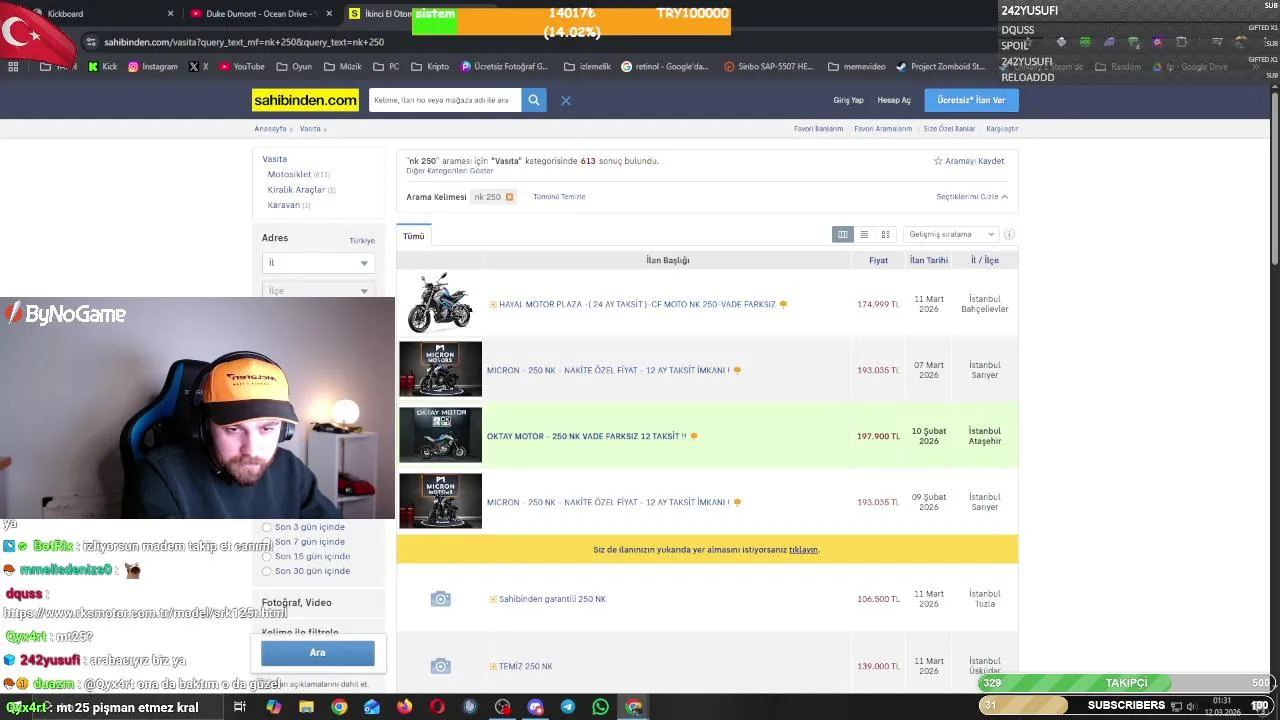Open the X bookmark
Screen dimensions: 1280x720
point(199,67)
